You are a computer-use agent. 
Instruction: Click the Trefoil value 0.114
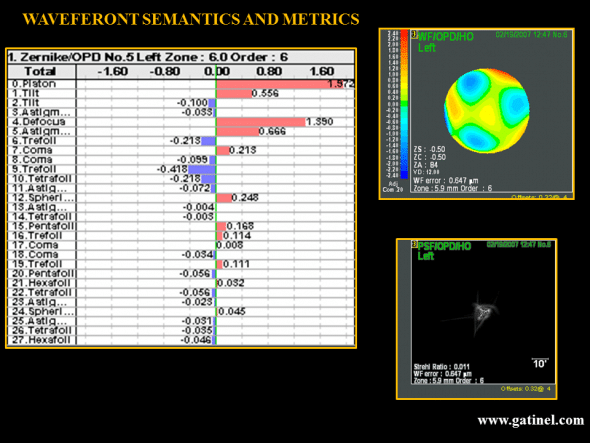(x=237, y=236)
